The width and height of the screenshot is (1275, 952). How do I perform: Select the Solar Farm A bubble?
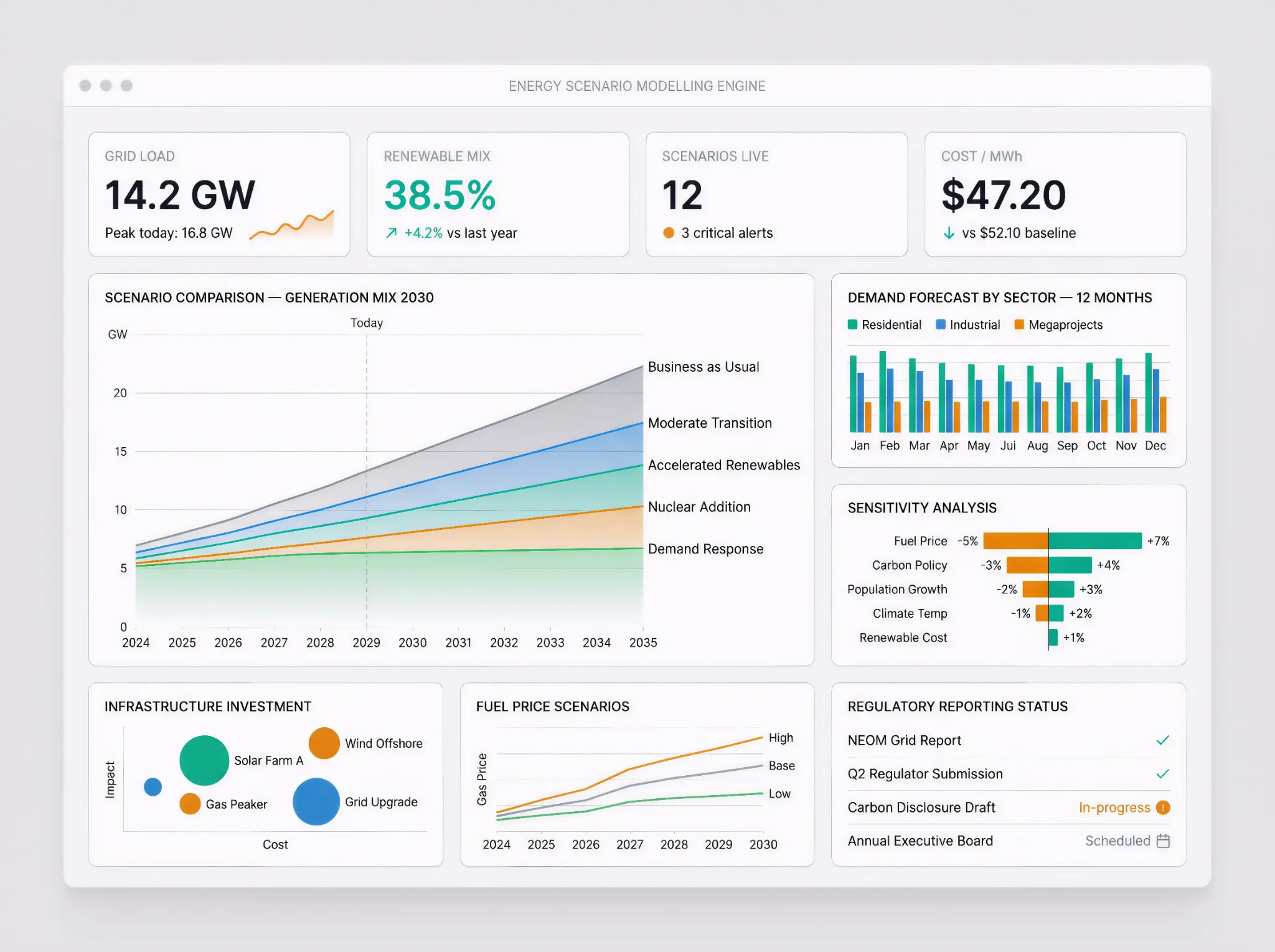point(204,760)
